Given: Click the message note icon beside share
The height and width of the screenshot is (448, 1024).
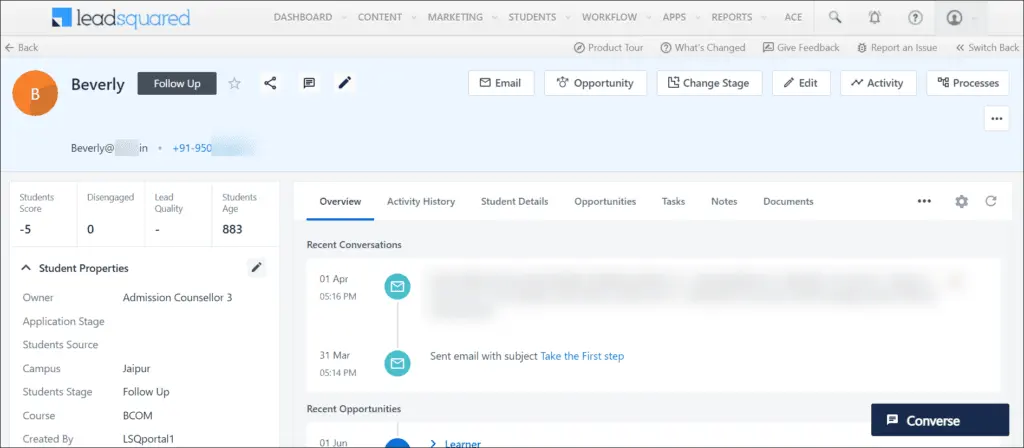Looking at the screenshot, I should pyautogui.click(x=309, y=83).
